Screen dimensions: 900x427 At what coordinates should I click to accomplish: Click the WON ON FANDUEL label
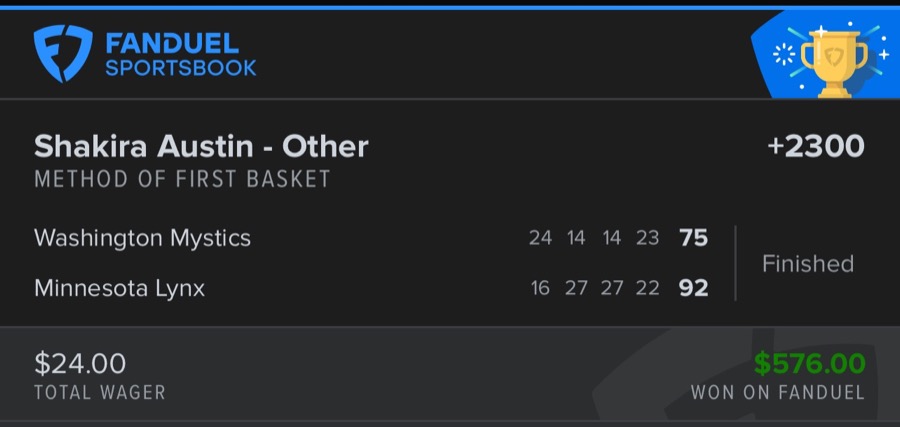pos(777,393)
